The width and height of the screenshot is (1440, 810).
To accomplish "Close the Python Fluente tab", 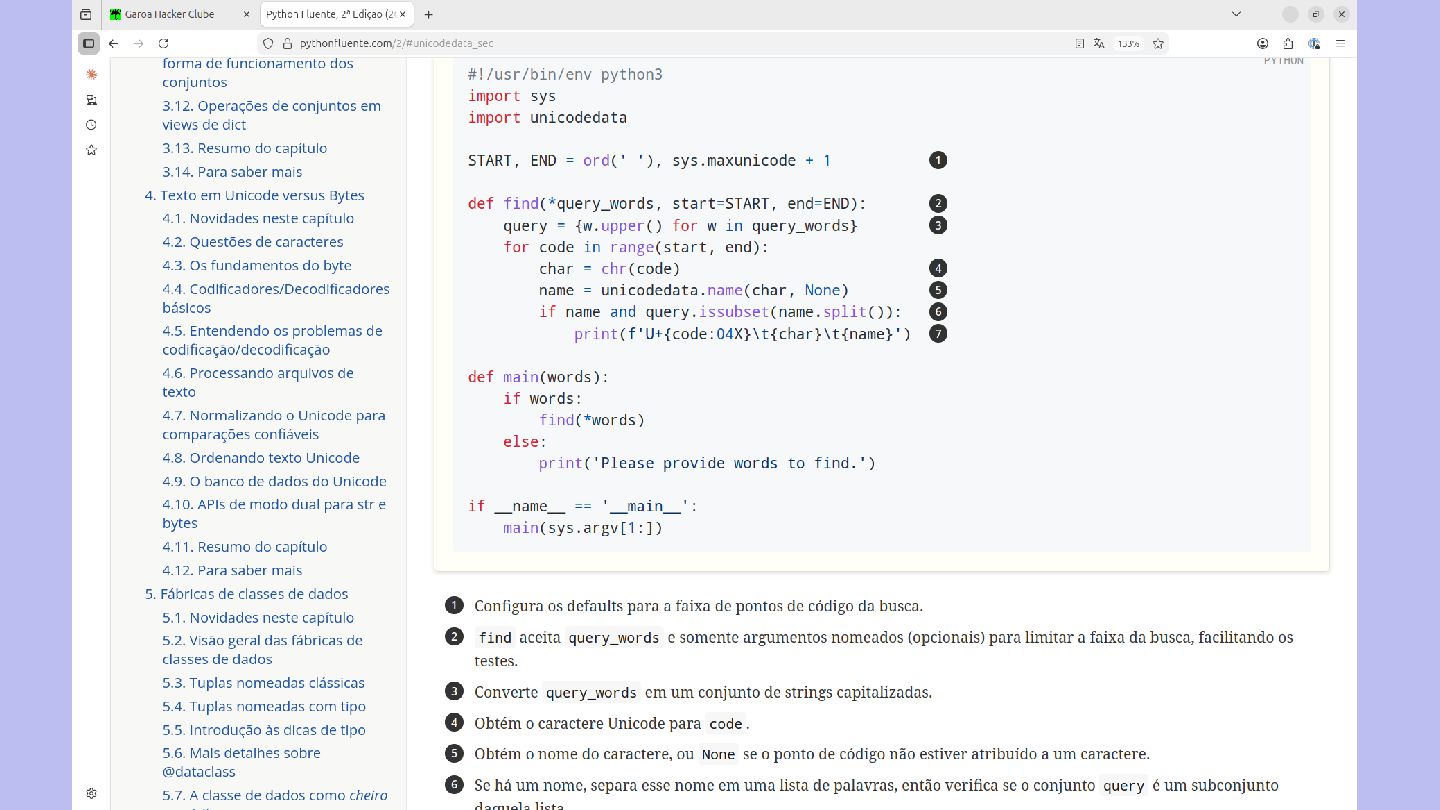I will click(402, 15).
